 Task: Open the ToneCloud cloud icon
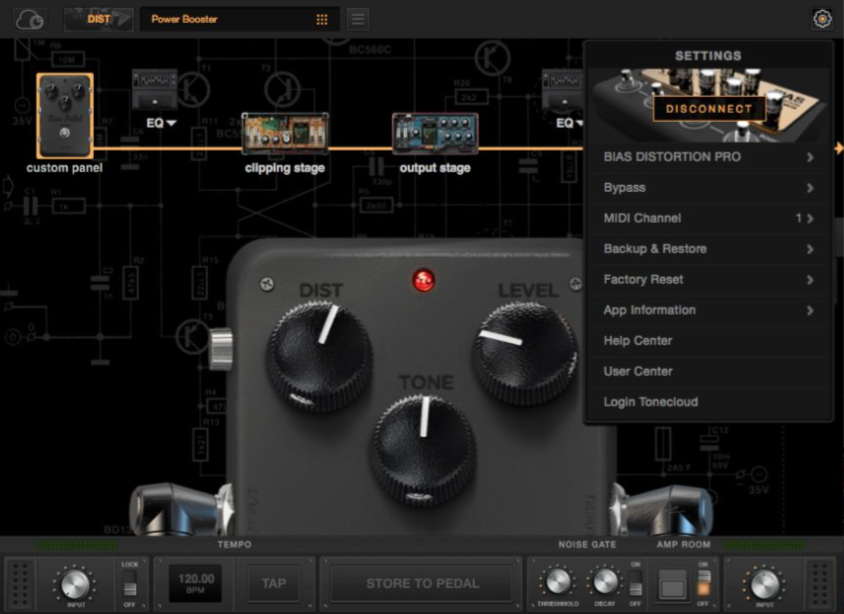[x=30, y=20]
